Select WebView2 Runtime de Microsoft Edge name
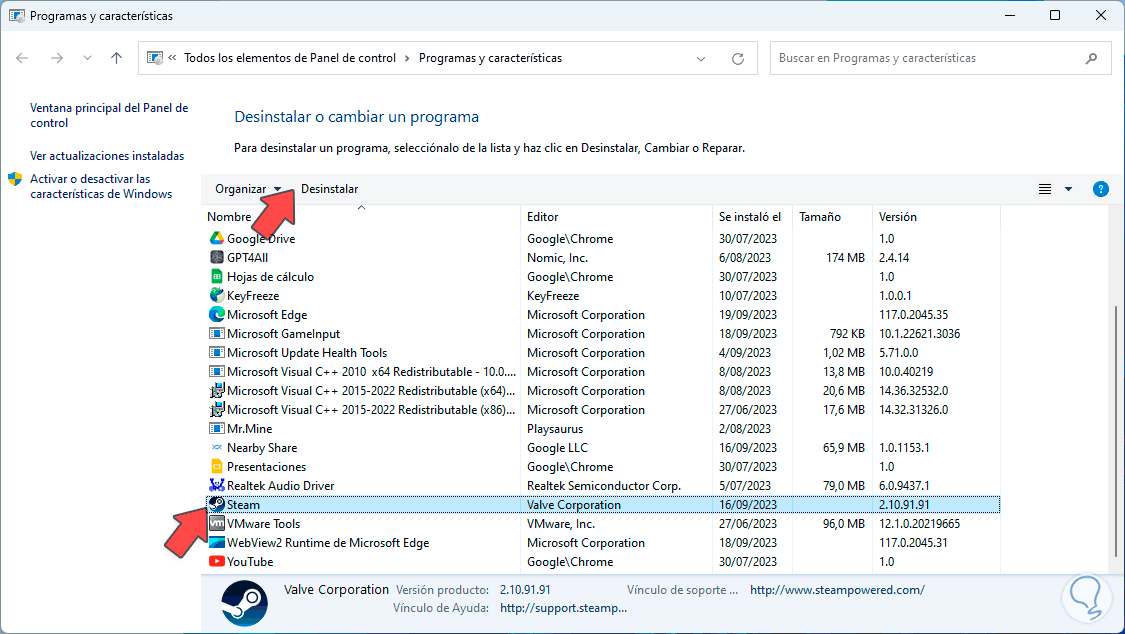Viewport: 1125px width, 634px height. coord(328,543)
